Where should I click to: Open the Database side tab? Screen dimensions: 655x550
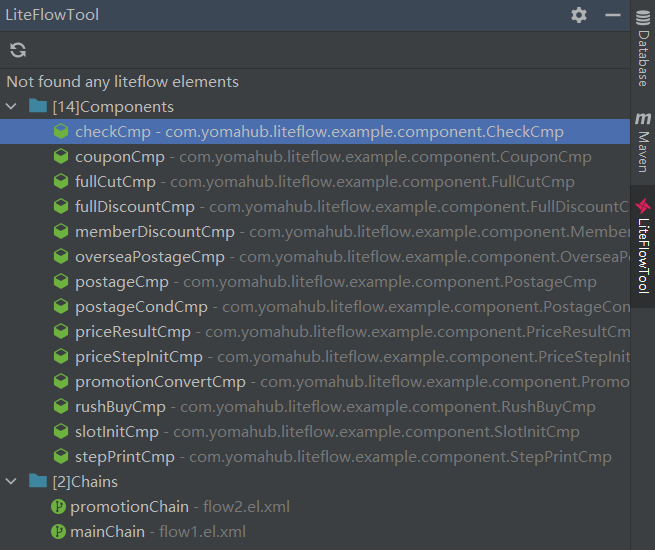pos(642,50)
